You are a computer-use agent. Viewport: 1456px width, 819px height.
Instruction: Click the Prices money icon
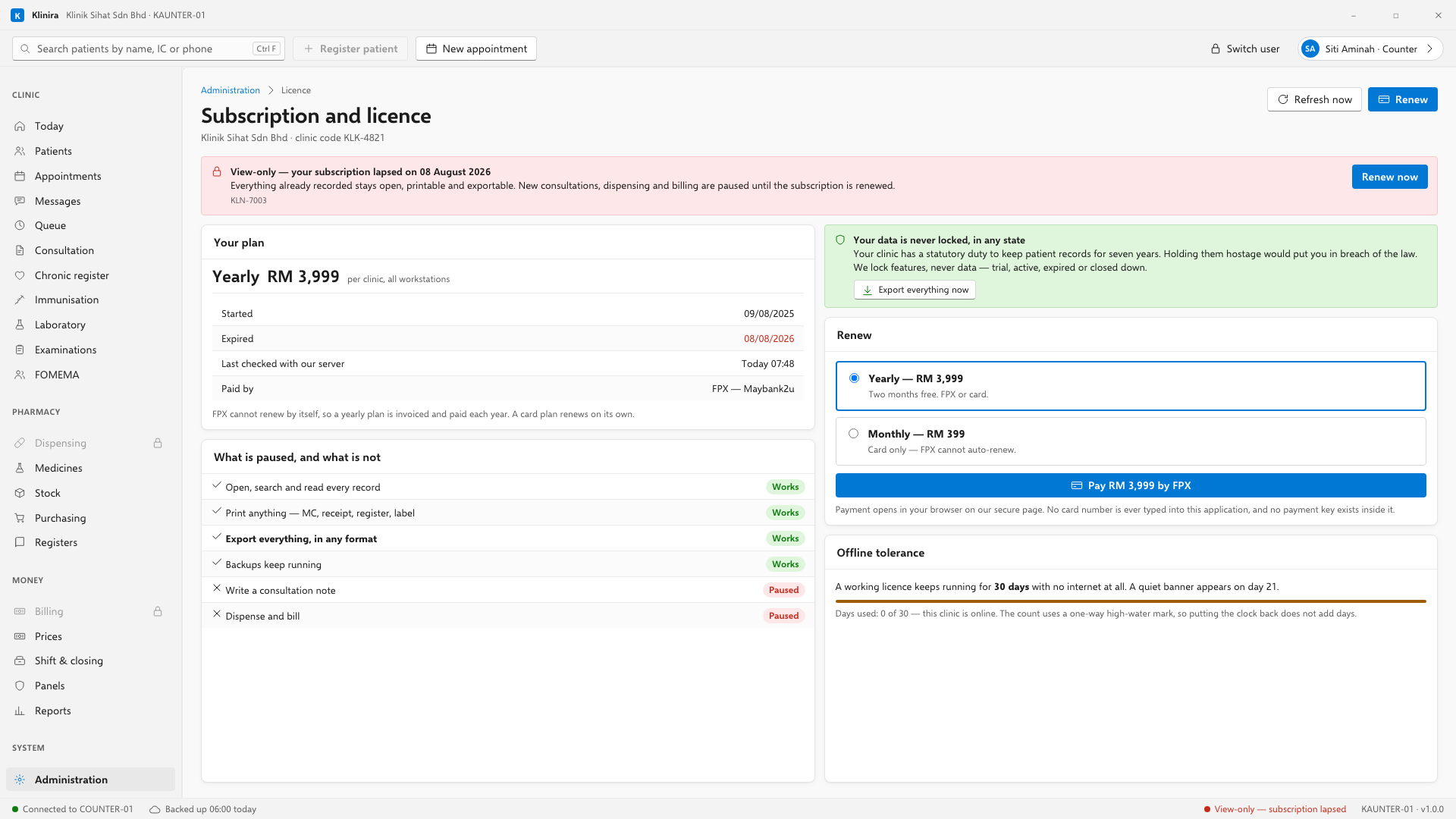click(x=20, y=636)
